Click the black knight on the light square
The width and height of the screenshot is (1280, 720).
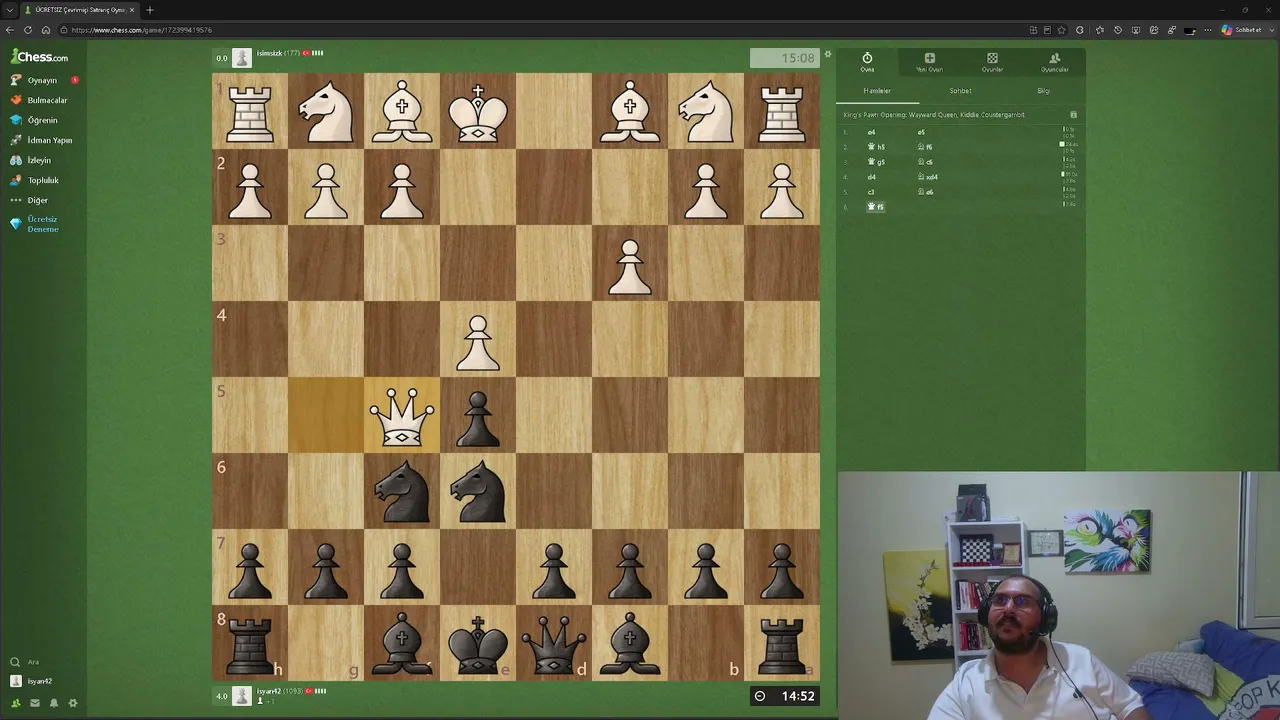pos(478,491)
